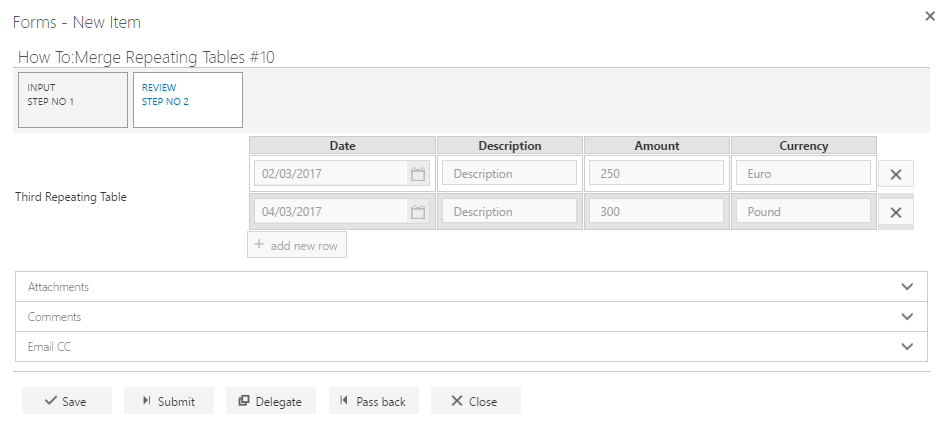
Task: Expand the Attachments section
Action: [x=471, y=286]
